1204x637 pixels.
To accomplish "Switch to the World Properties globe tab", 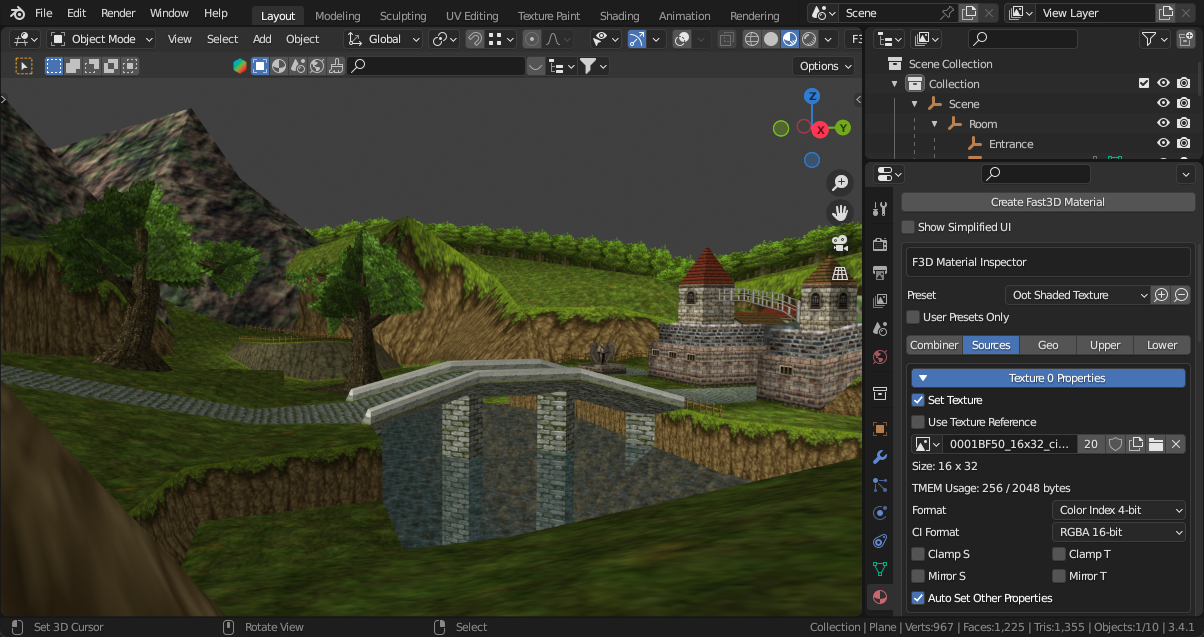I will point(880,357).
